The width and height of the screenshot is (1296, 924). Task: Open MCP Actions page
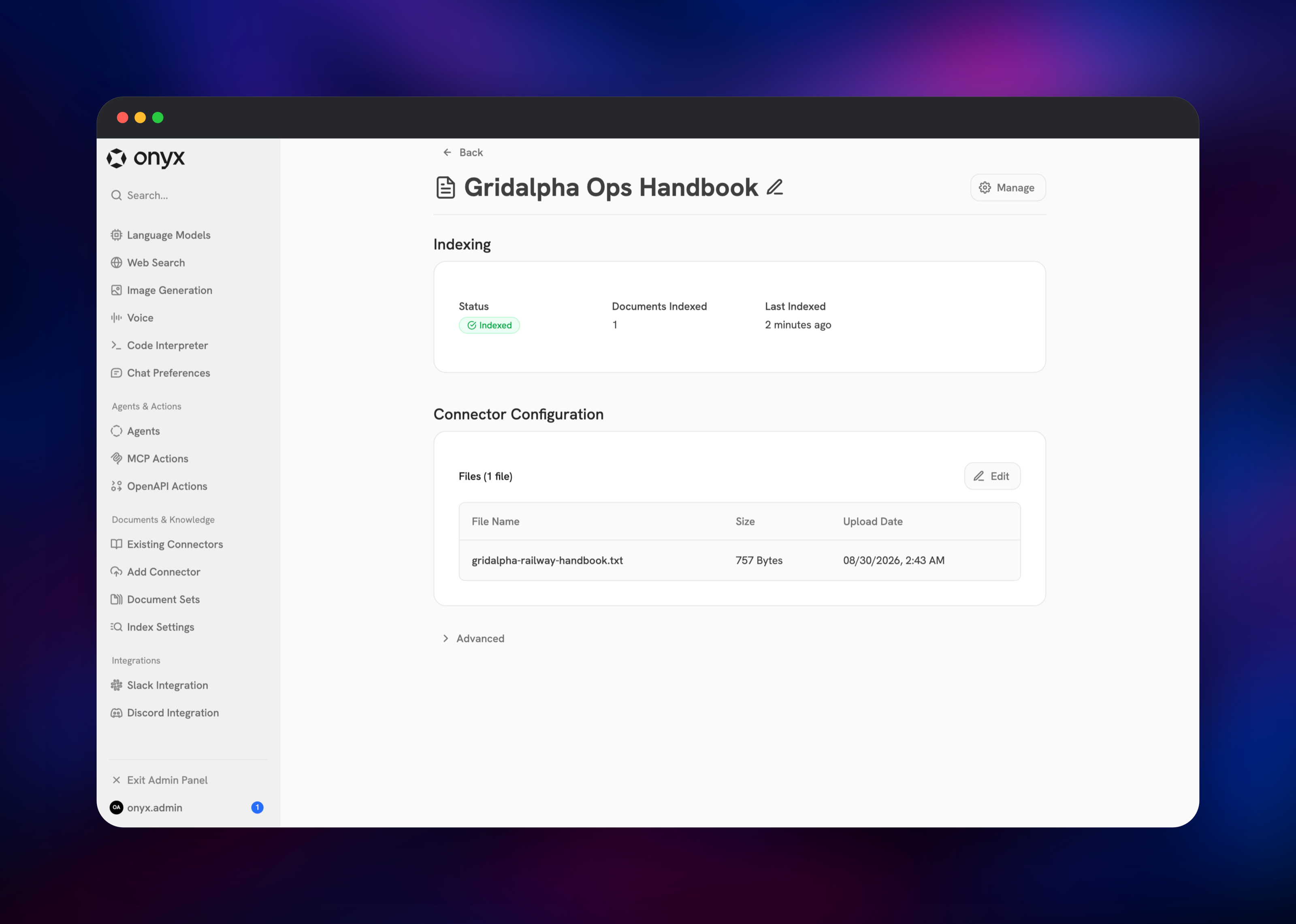coord(188,459)
